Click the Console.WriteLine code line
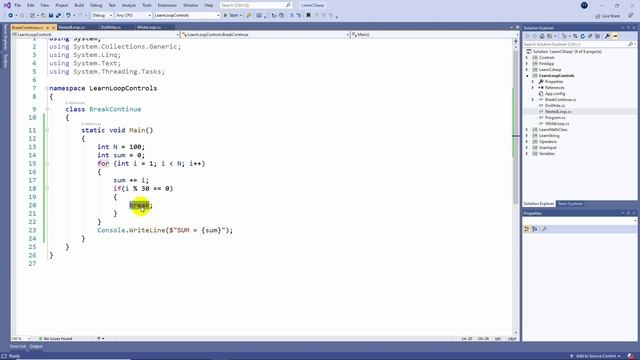This screenshot has height=360, width=640. (165, 230)
